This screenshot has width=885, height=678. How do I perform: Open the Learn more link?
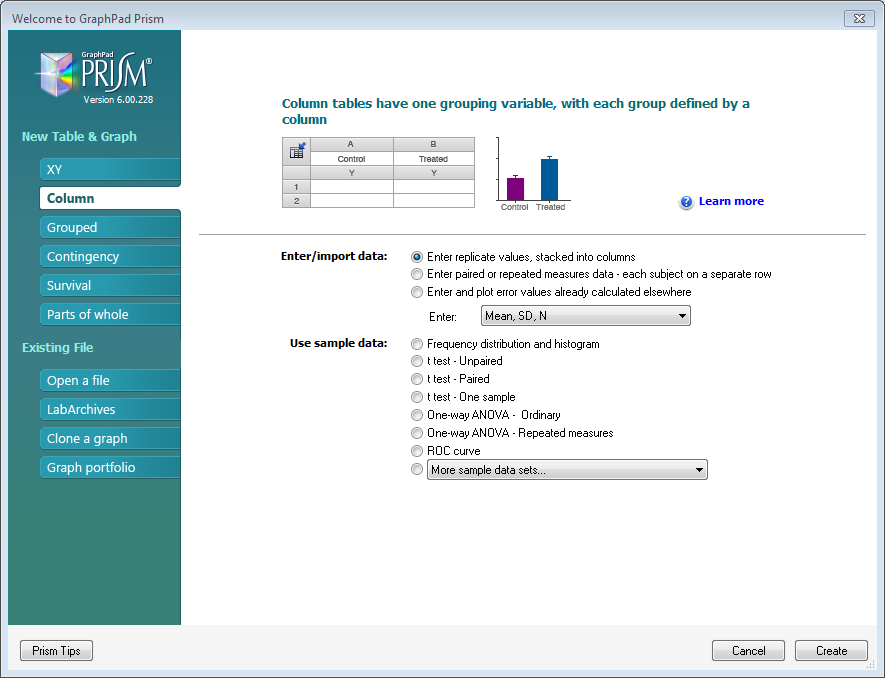(x=731, y=202)
